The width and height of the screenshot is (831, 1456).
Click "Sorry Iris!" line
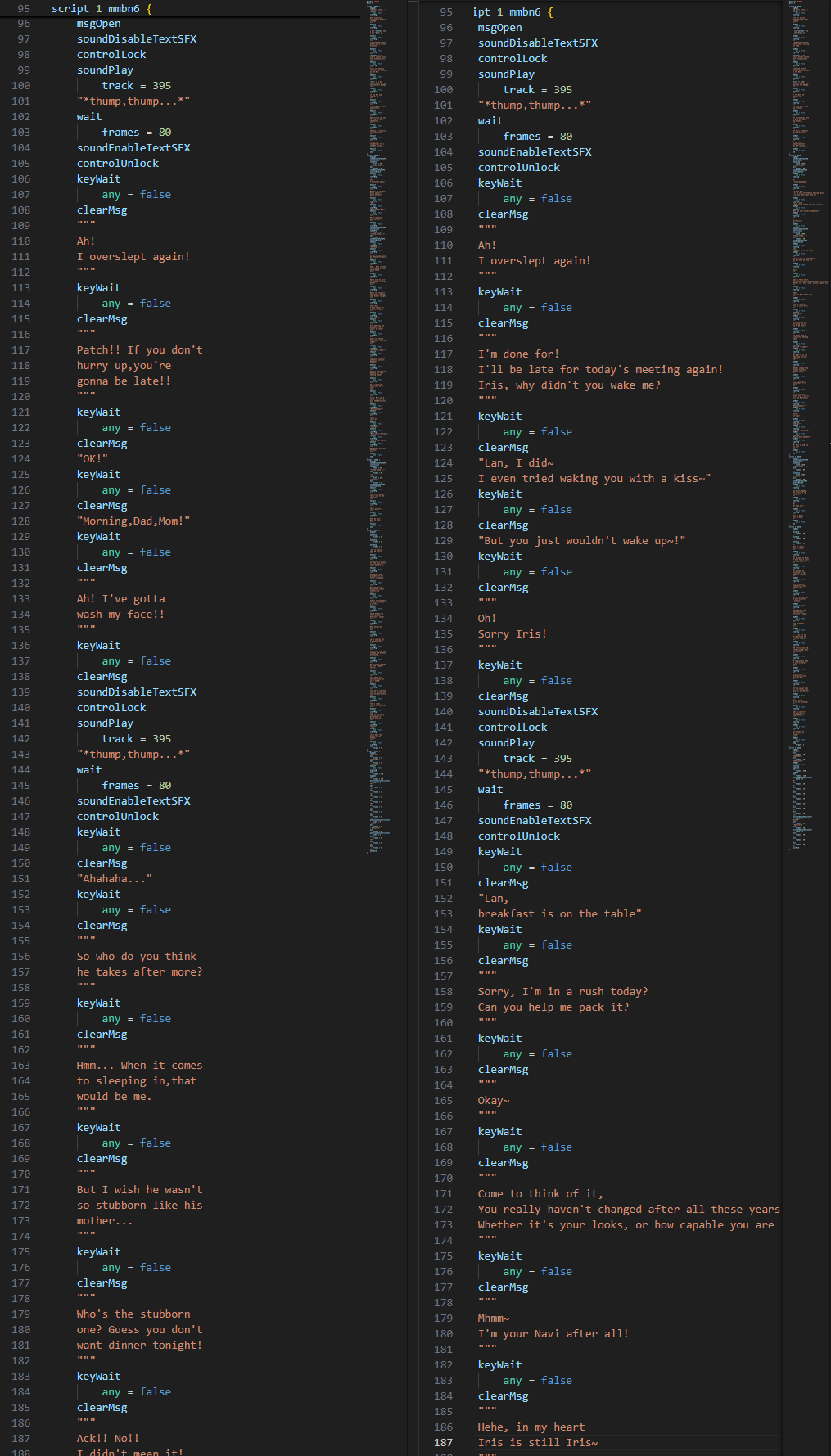click(513, 634)
